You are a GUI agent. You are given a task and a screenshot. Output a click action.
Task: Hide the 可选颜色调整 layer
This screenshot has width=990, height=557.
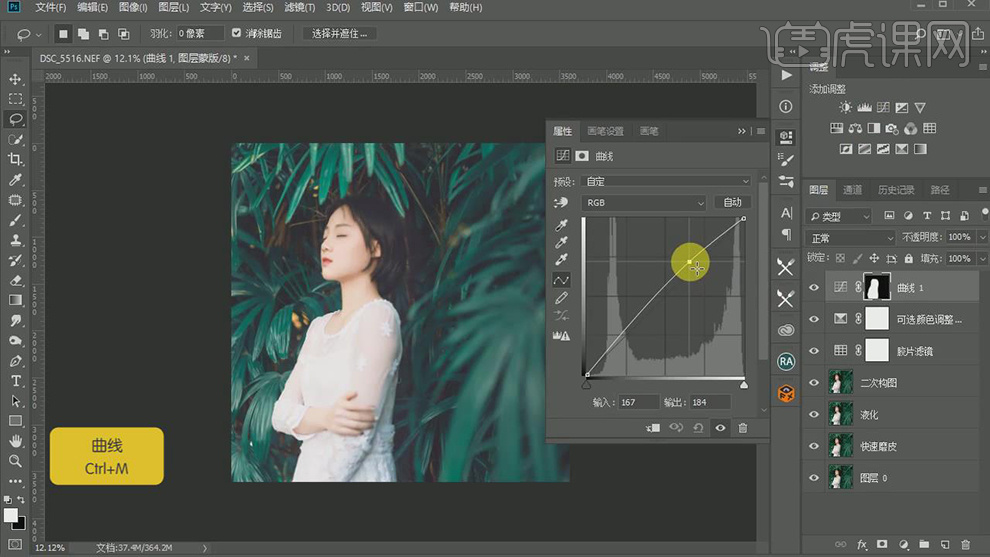pyautogui.click(x=814, y=319)
